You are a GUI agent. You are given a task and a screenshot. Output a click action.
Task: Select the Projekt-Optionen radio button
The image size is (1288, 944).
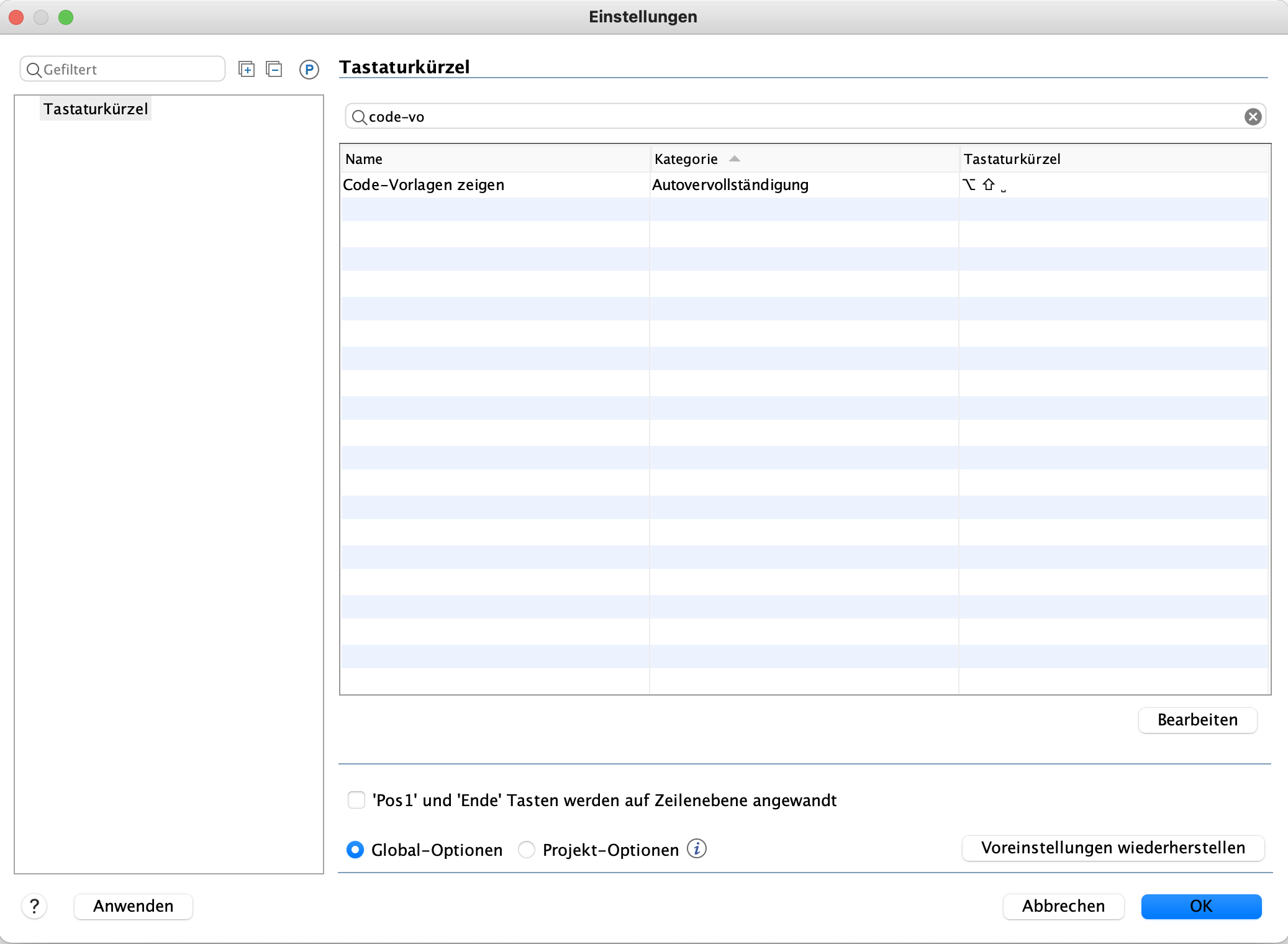click(527, 850)
